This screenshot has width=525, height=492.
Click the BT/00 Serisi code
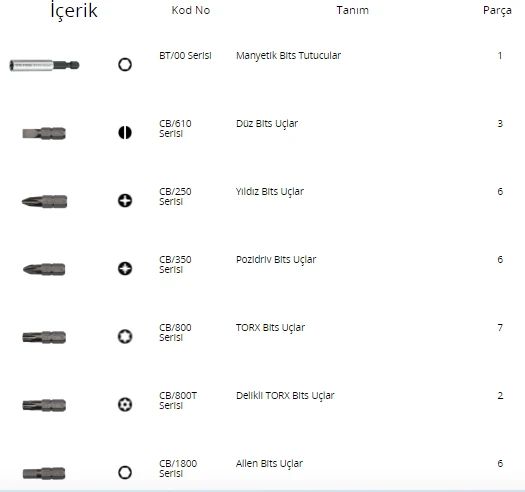pos(185,55)
